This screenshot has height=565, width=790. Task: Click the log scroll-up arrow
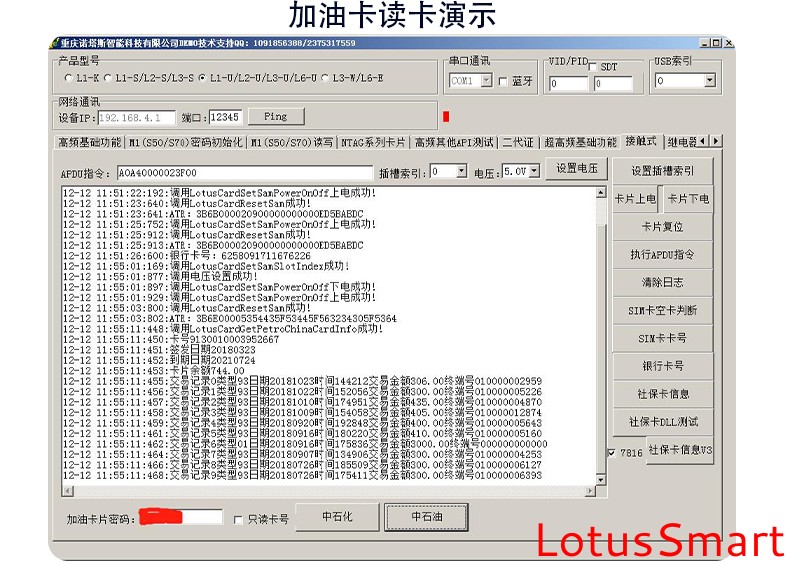tap(601, 193)
